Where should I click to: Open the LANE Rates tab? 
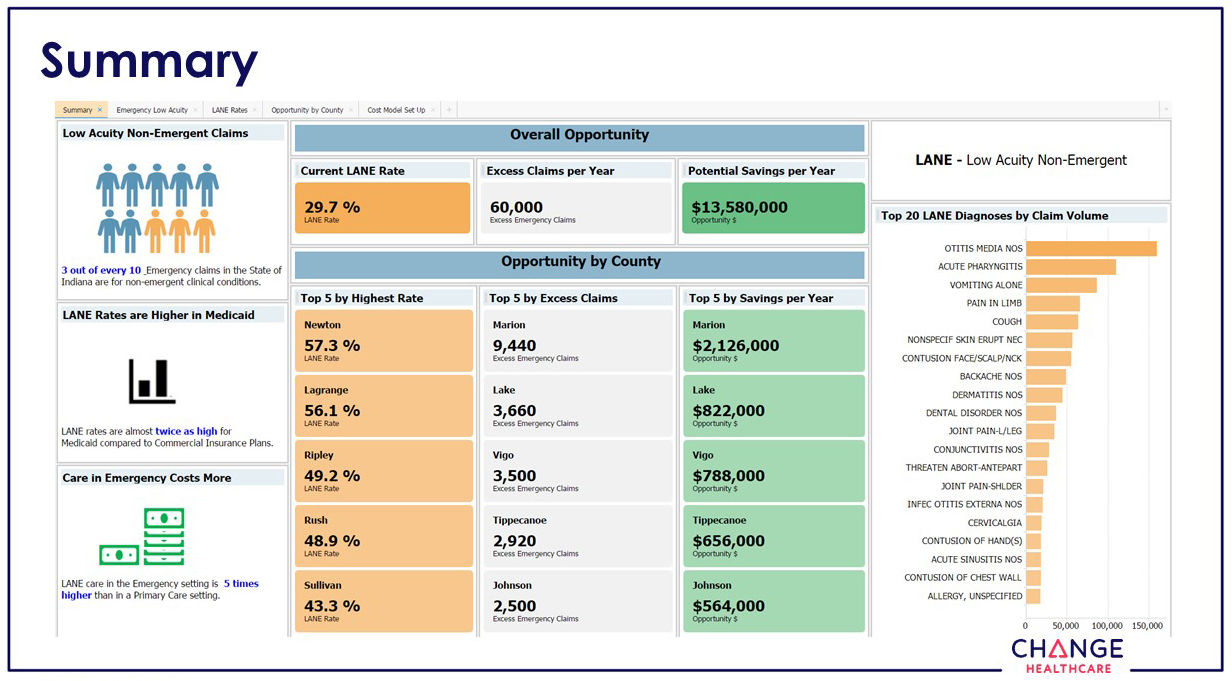tap(229, 110)
